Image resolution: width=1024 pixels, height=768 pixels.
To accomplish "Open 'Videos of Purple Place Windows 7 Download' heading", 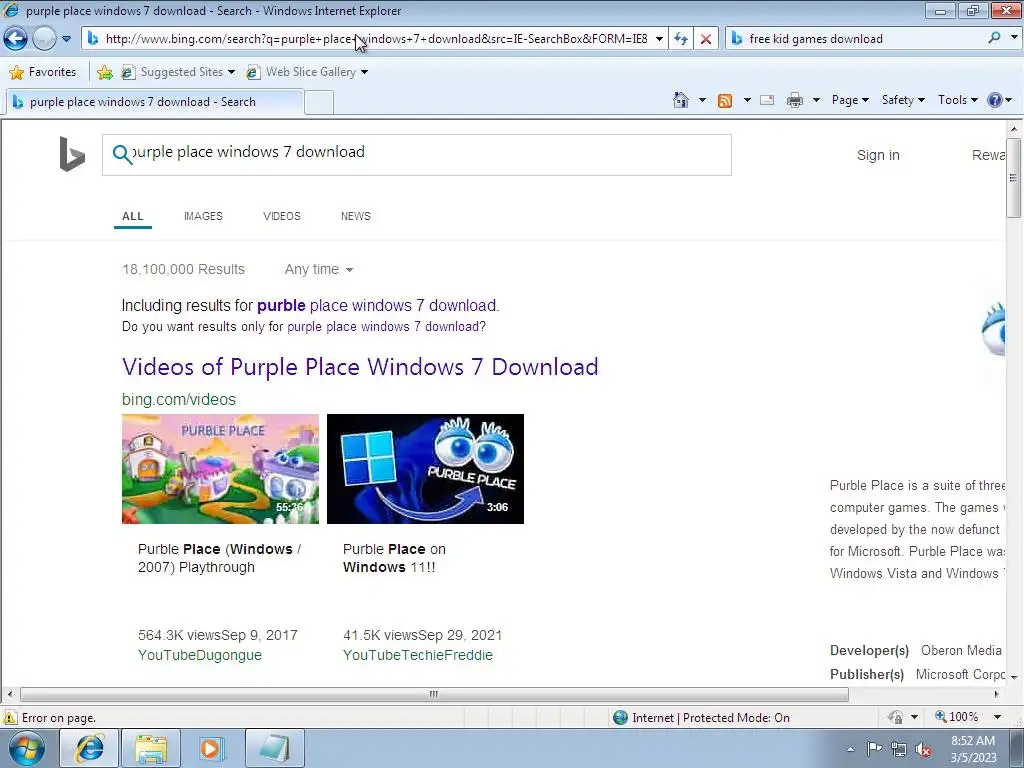I will (360, 367).
